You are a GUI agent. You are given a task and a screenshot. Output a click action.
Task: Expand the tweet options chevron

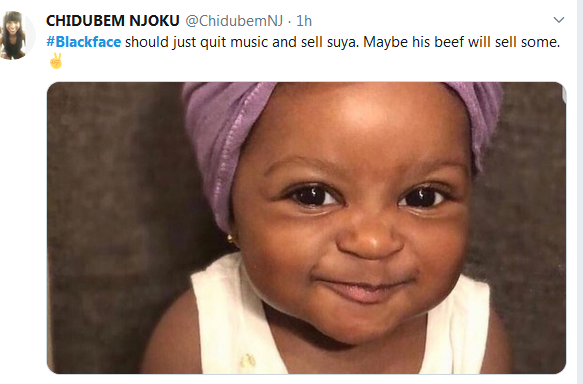tap(559, 20)
